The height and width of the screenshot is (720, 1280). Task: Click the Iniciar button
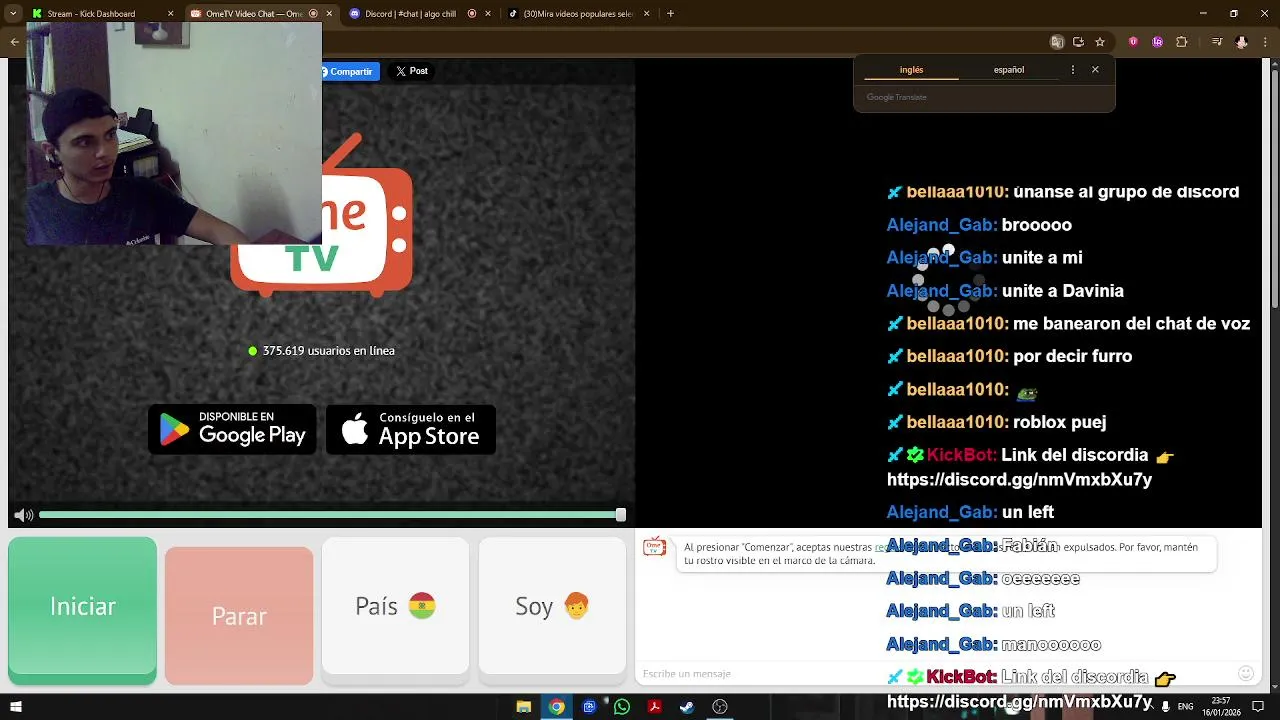(x=82, y=608)
